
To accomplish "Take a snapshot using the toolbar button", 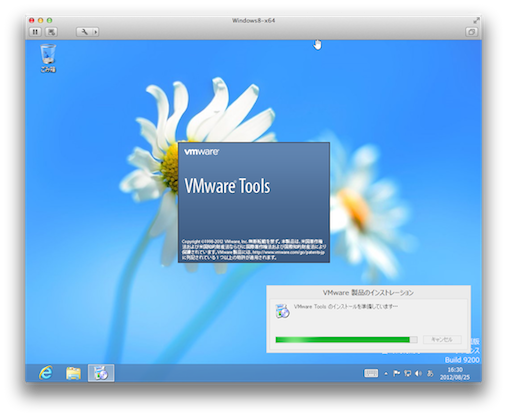I will coord(51,32).
